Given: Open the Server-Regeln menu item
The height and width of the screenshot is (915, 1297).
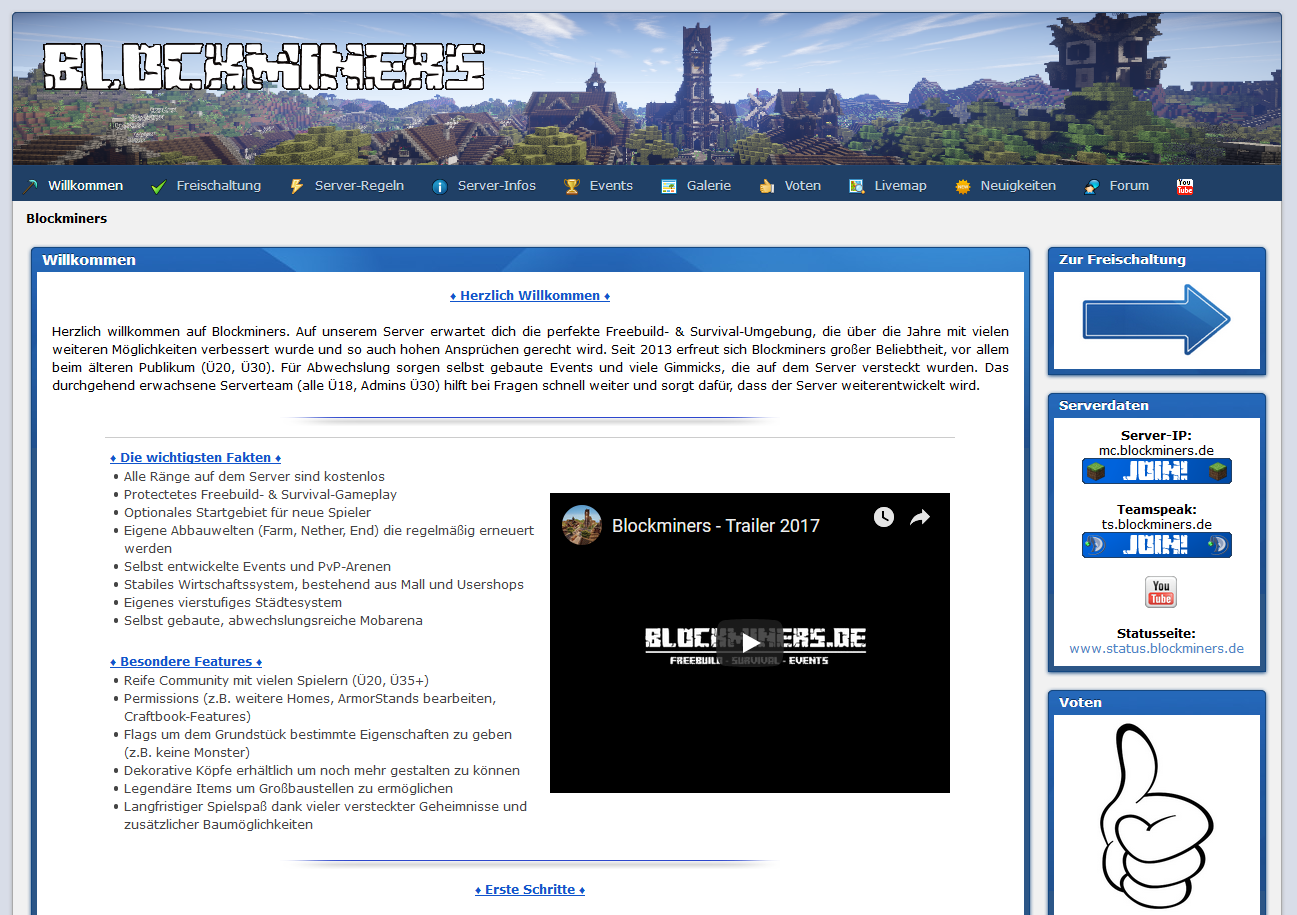Looking at the screenshot, I should click(x=360, y=185).
